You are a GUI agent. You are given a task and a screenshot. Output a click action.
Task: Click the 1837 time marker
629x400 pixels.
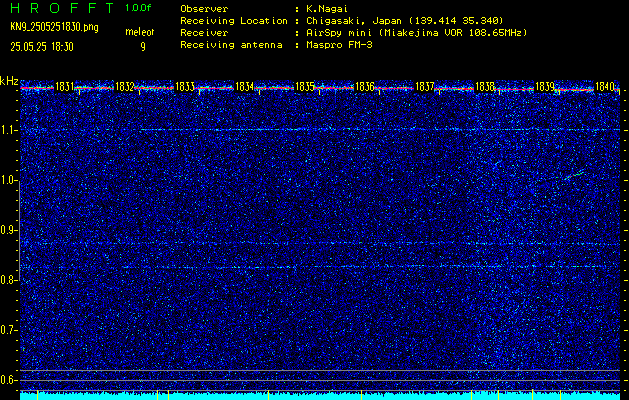(424, 87)
